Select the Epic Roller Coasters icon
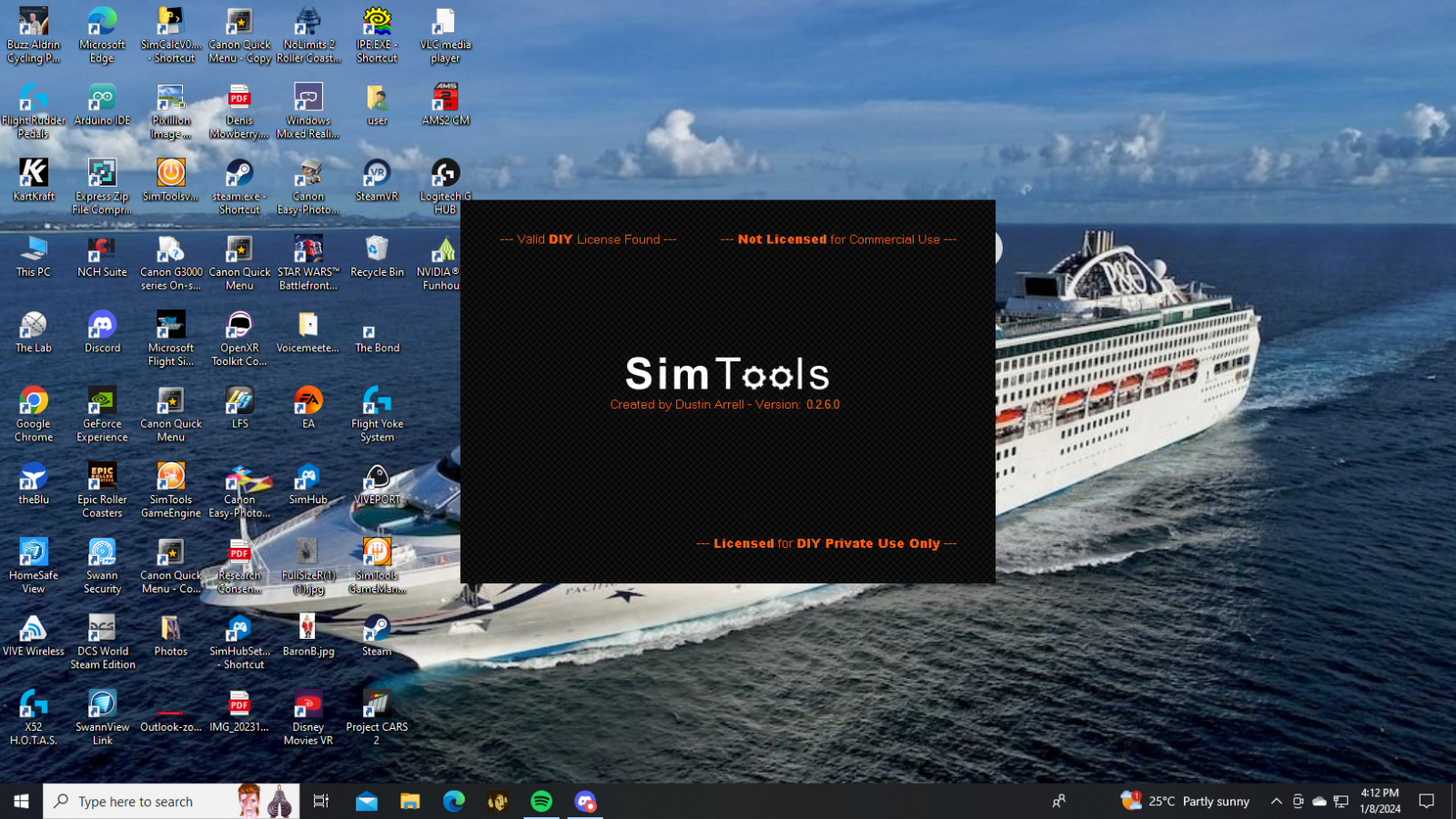 (102, 490)
